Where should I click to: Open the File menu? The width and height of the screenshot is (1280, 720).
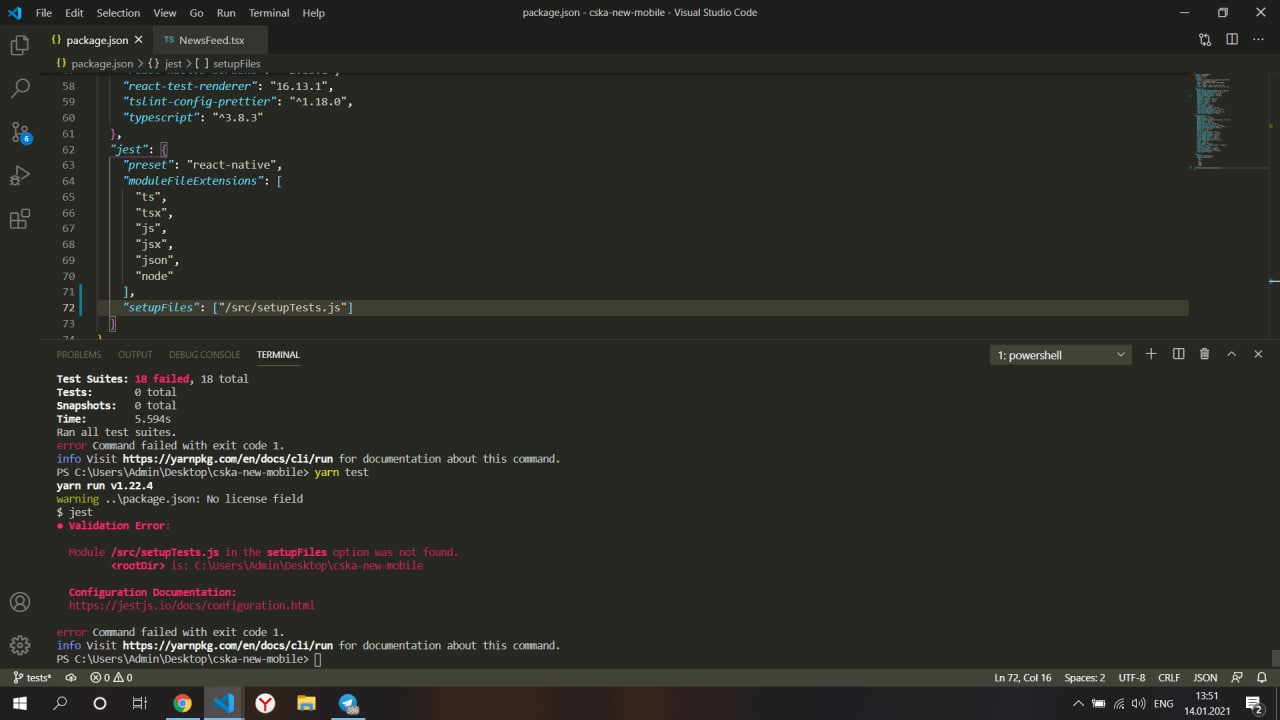(x=44, y=13)
